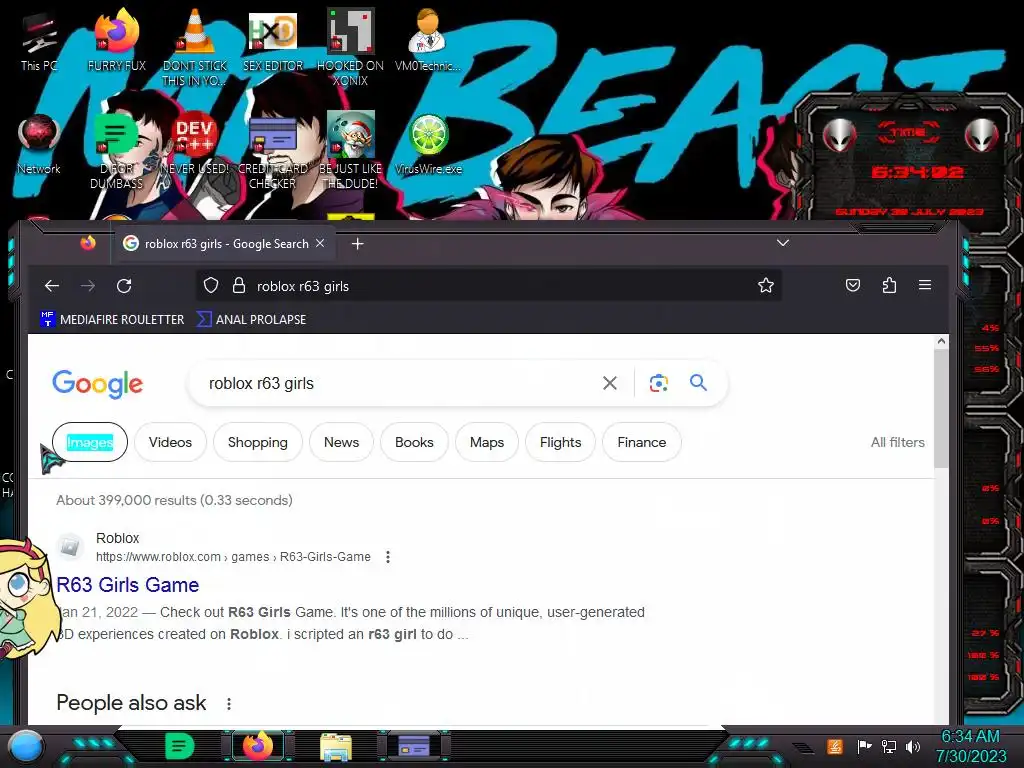Open the HxD hex editor desktop icon
The image size is (1024, 768).
273,40
